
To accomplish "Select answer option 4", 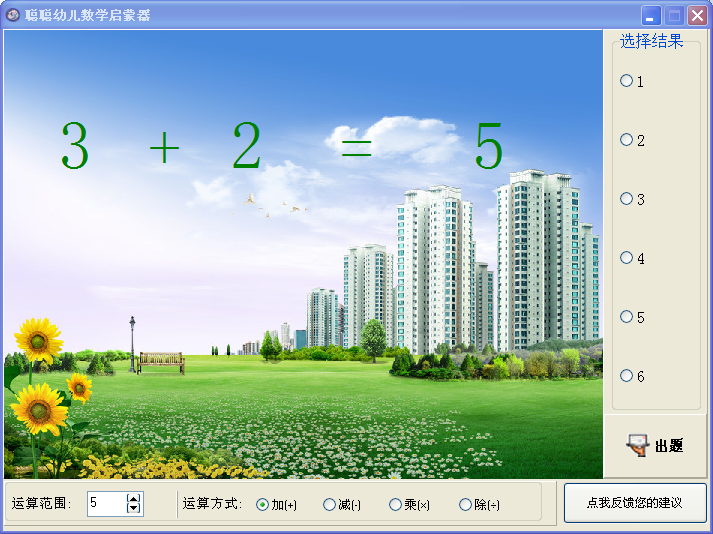I will click(x=632, y=258).
